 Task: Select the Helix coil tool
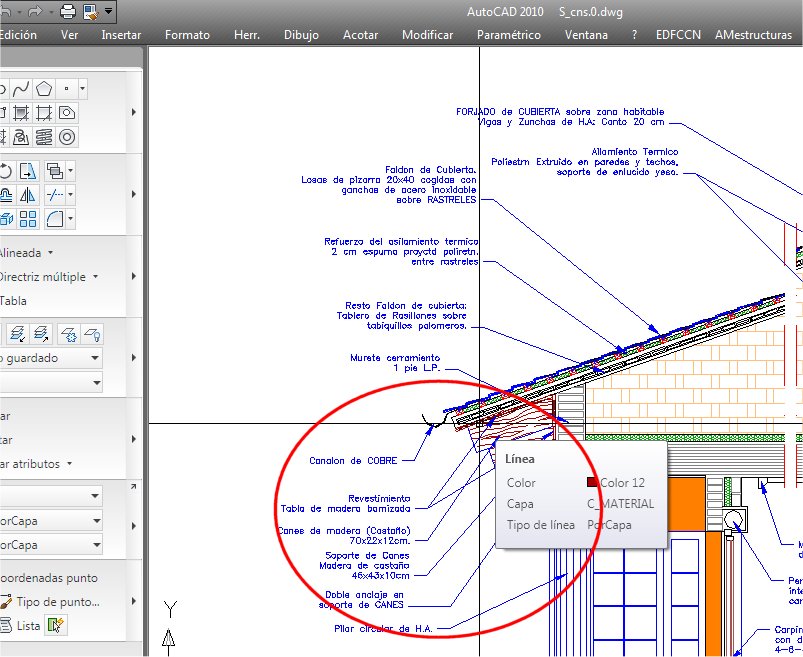pyautogui.click(x=44, y=137)
